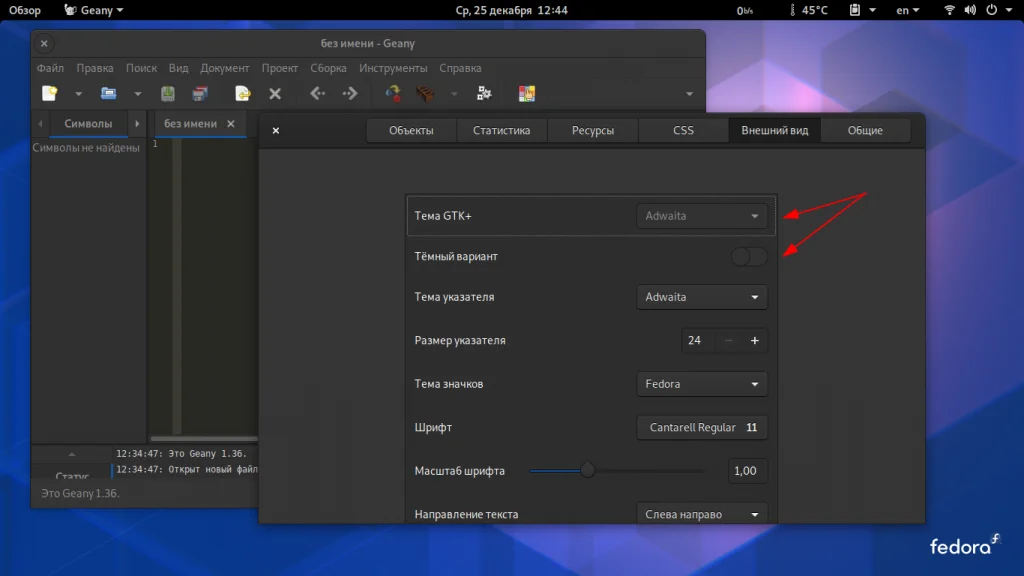Open the Сборка menu
This screenshot has height=576, width=1024.
(x=328, y=68)
